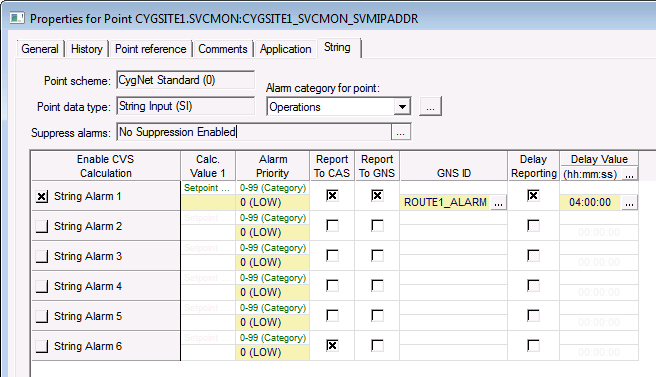
Task: Click the ellipsis button beside Suppress alarms field
Action: (401, 132)
